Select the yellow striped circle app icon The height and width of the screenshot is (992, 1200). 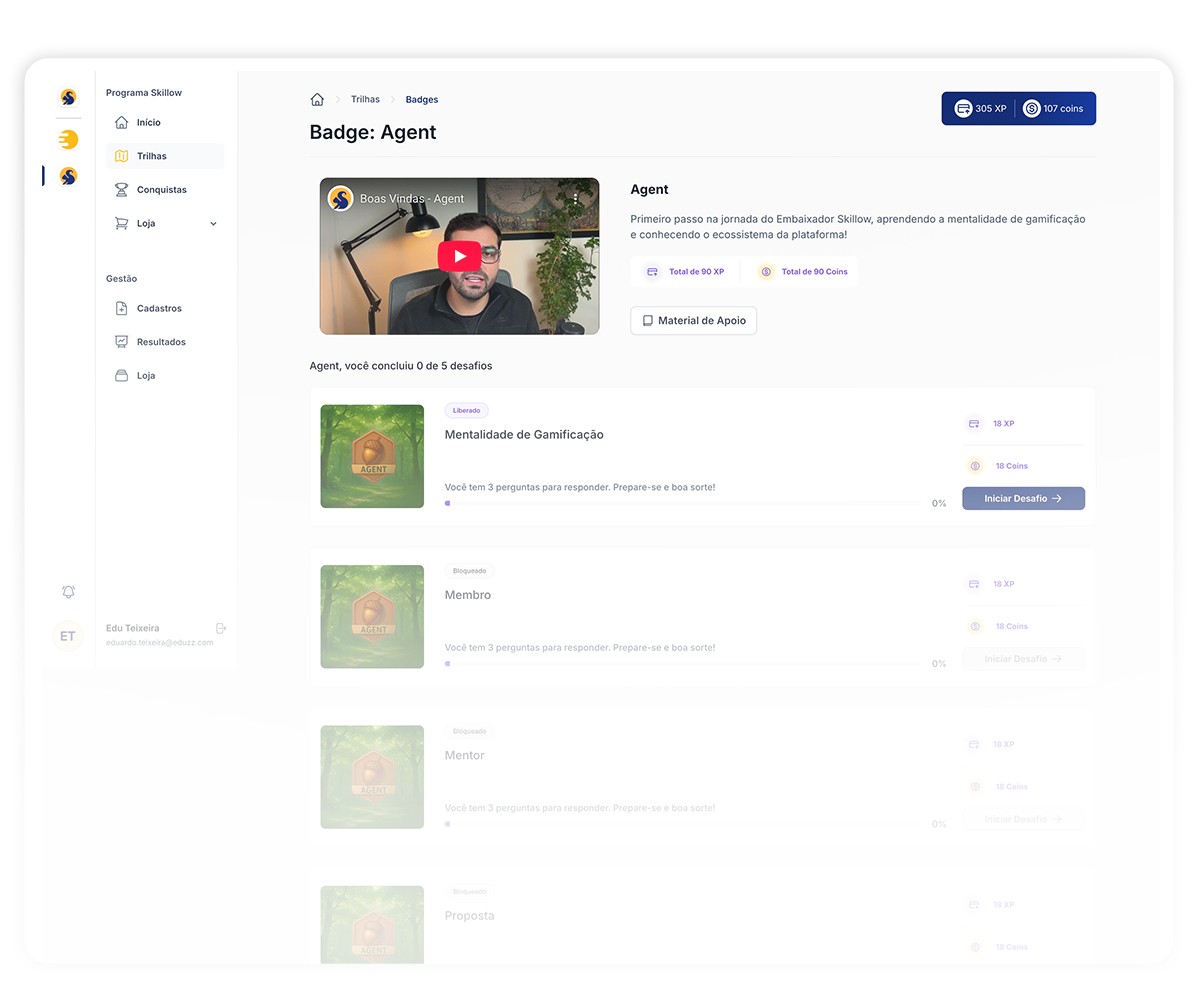point(68,139)
